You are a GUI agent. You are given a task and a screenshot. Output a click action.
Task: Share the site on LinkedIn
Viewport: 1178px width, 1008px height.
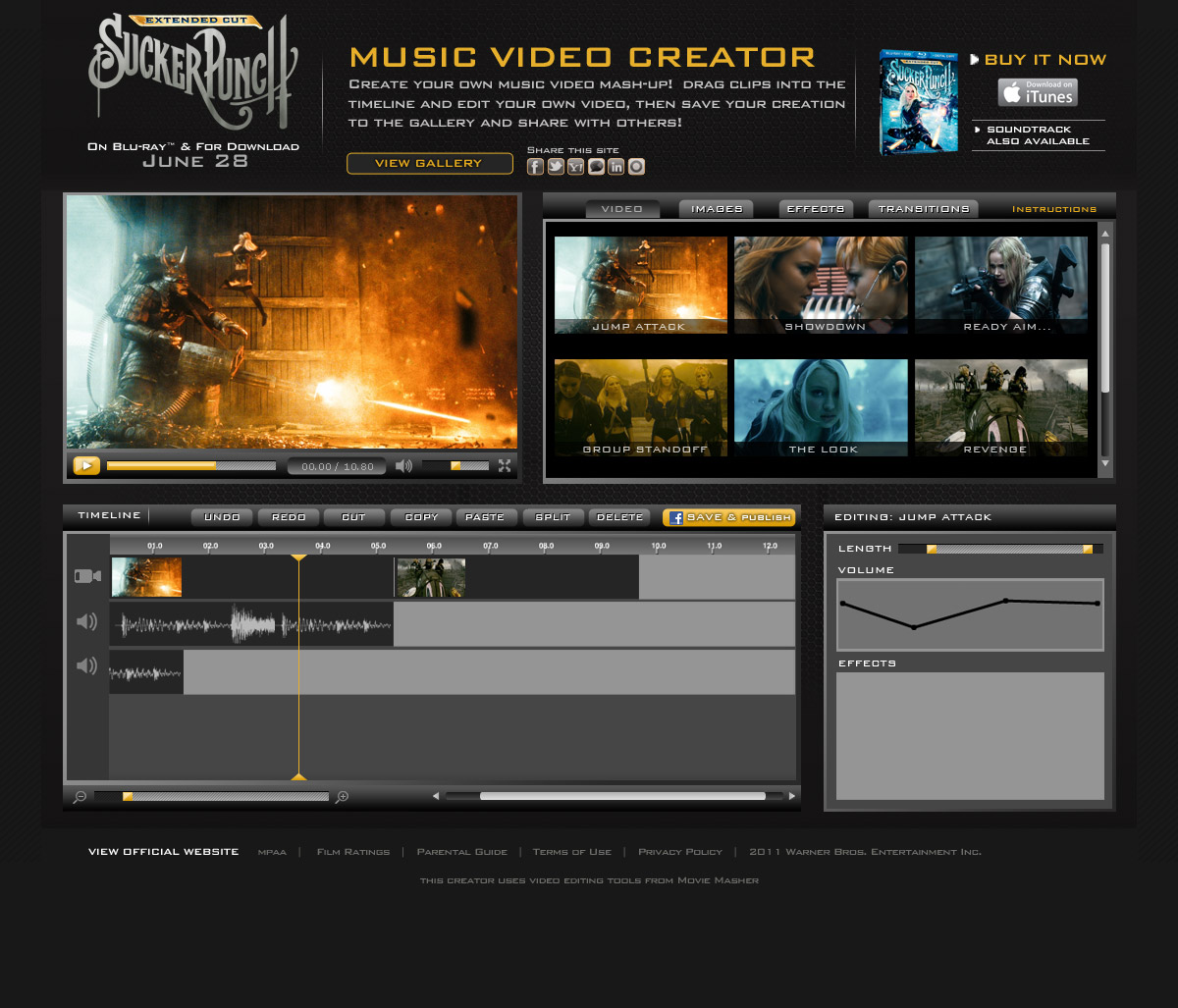pyautogui.click(x=616, y=167)
